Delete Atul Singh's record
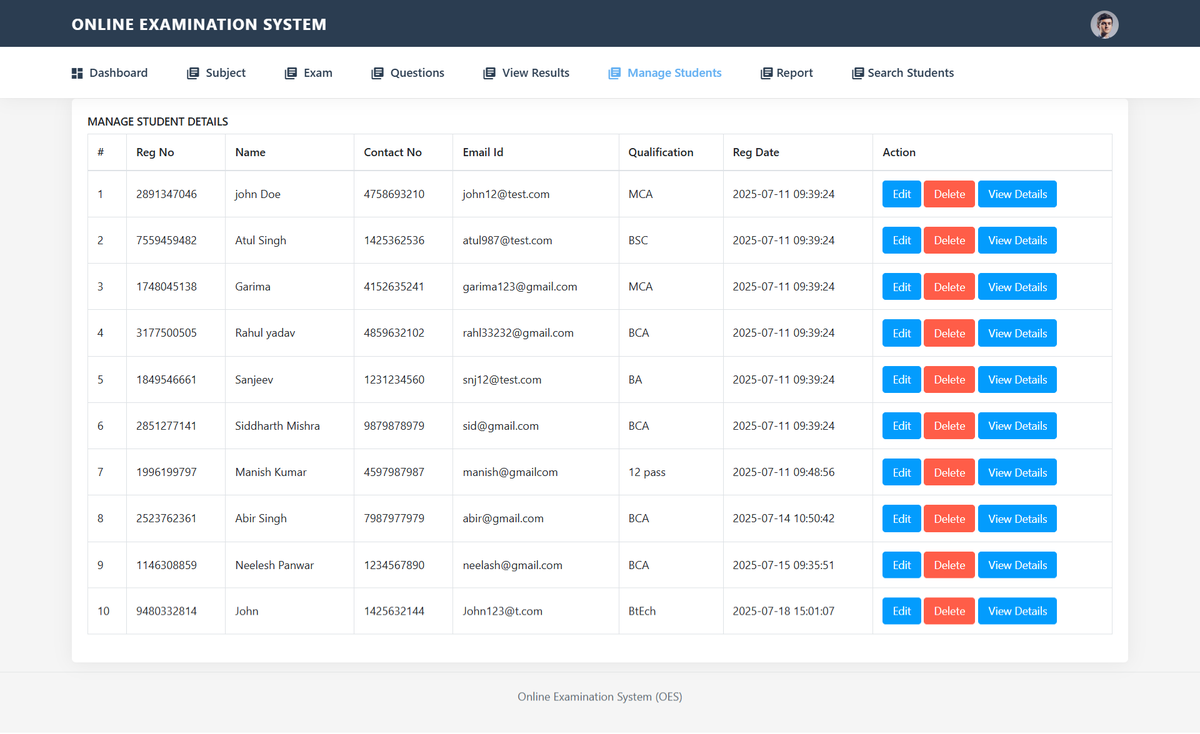This screenshot has width=1200, height=734. click(949, 240)
